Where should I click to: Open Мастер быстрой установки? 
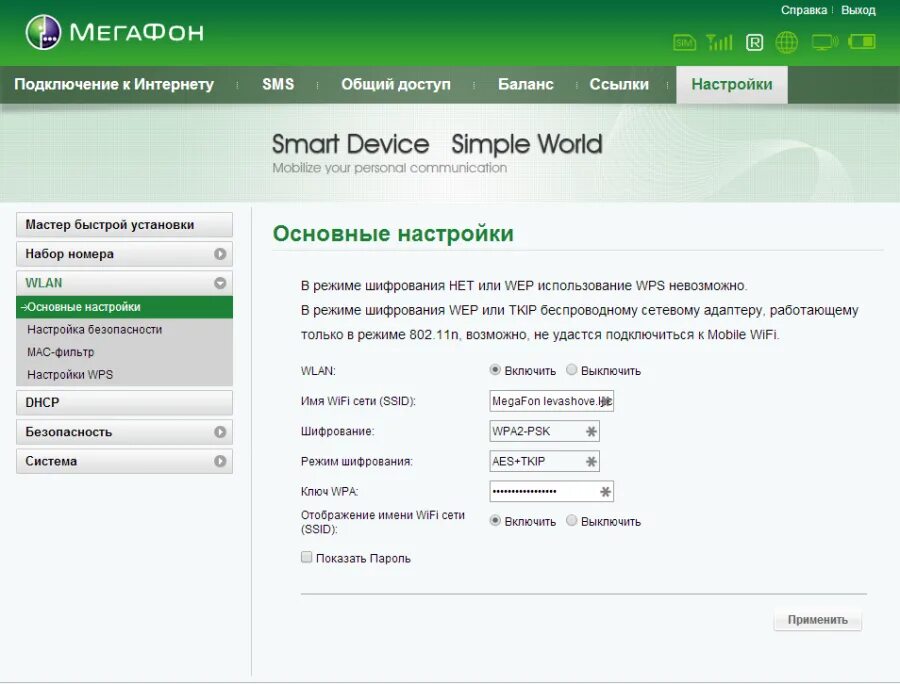point(125,225)
